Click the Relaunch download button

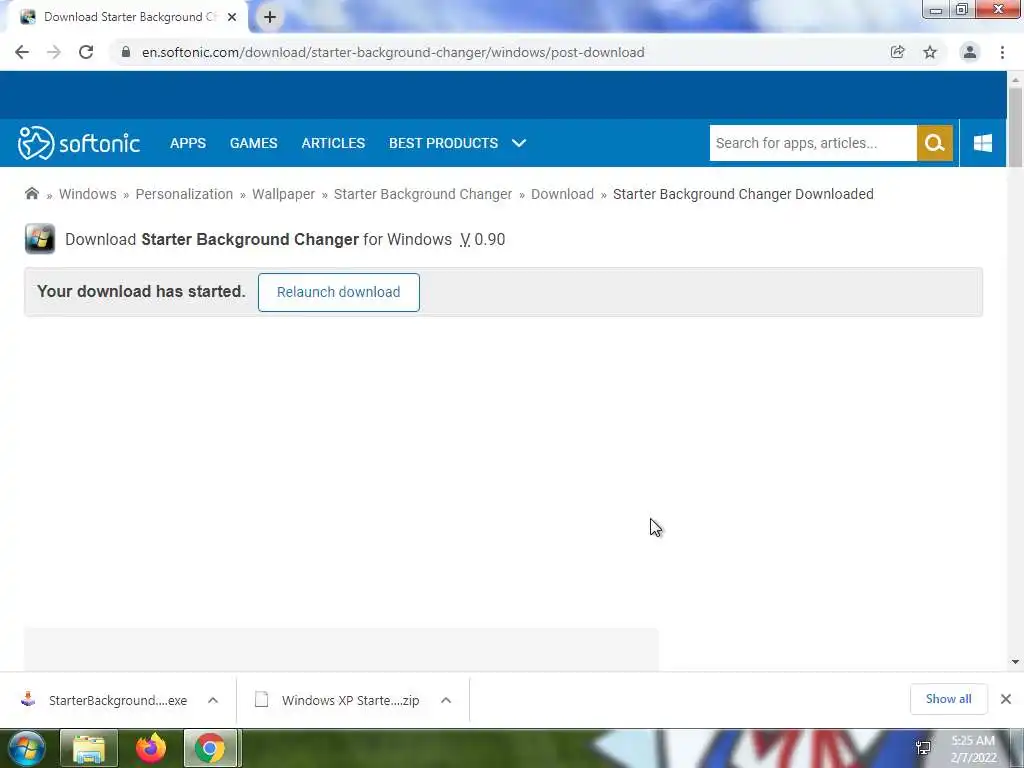pyautogui.click(x=338, y=292)
